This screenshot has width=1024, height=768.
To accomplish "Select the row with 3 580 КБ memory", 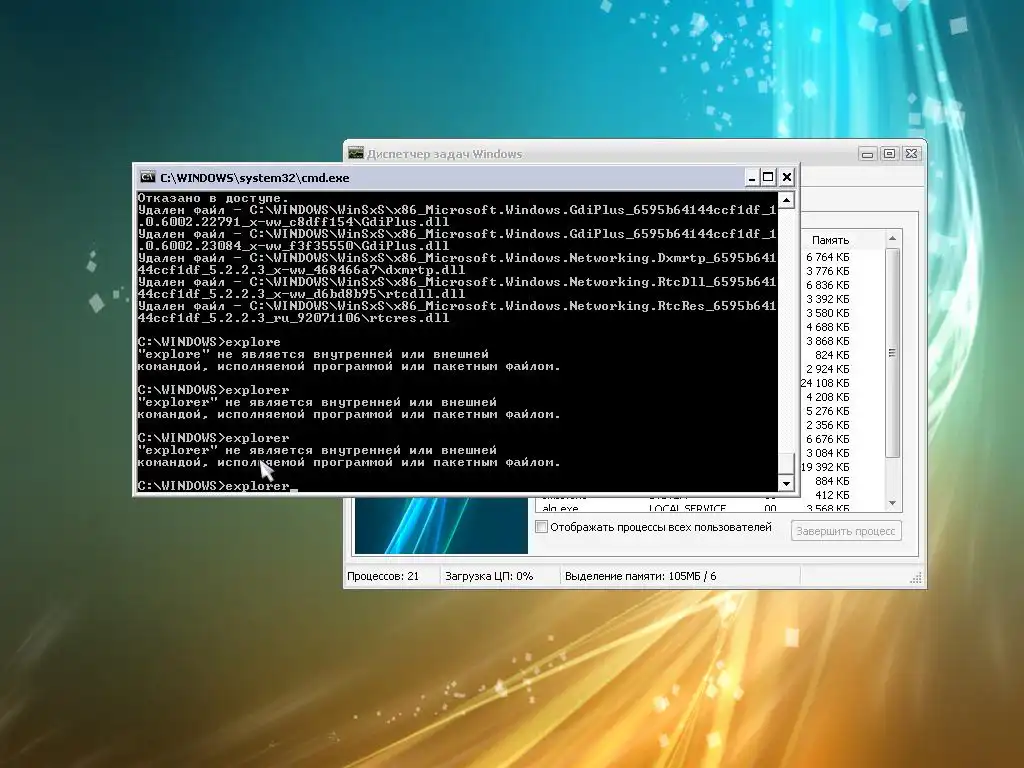I will 827,313.
